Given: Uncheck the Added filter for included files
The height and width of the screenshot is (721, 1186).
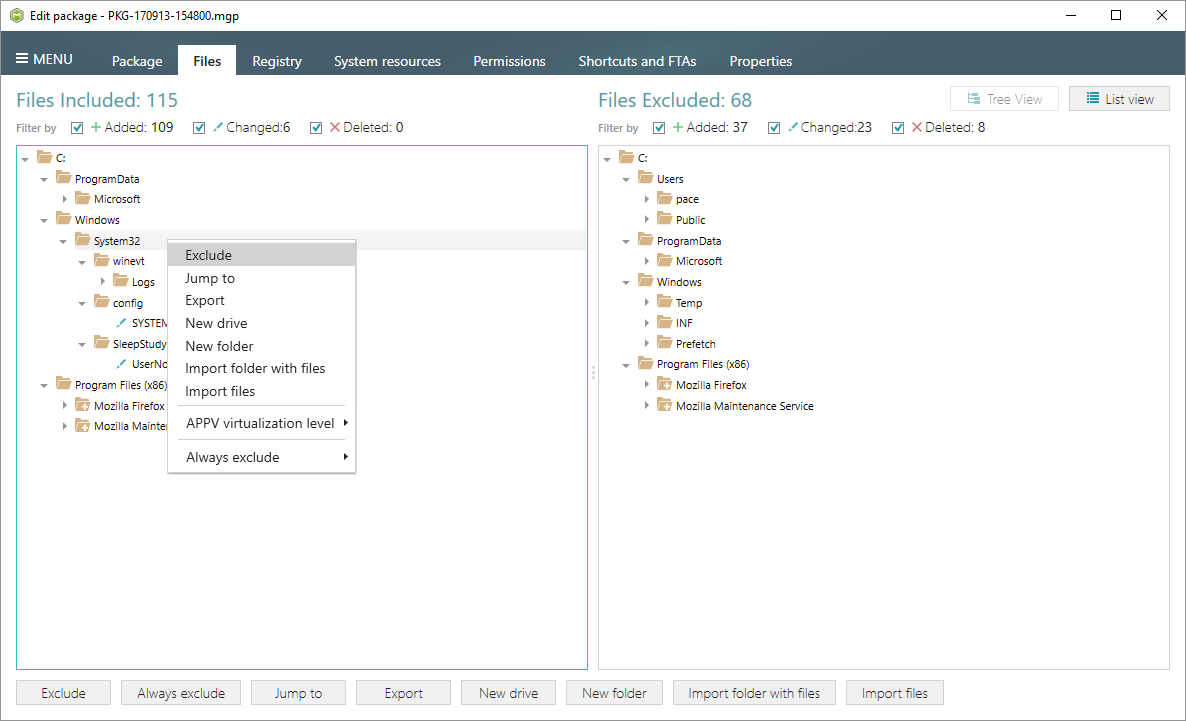Looking at the screenshot, I should [x=78, y=128].
